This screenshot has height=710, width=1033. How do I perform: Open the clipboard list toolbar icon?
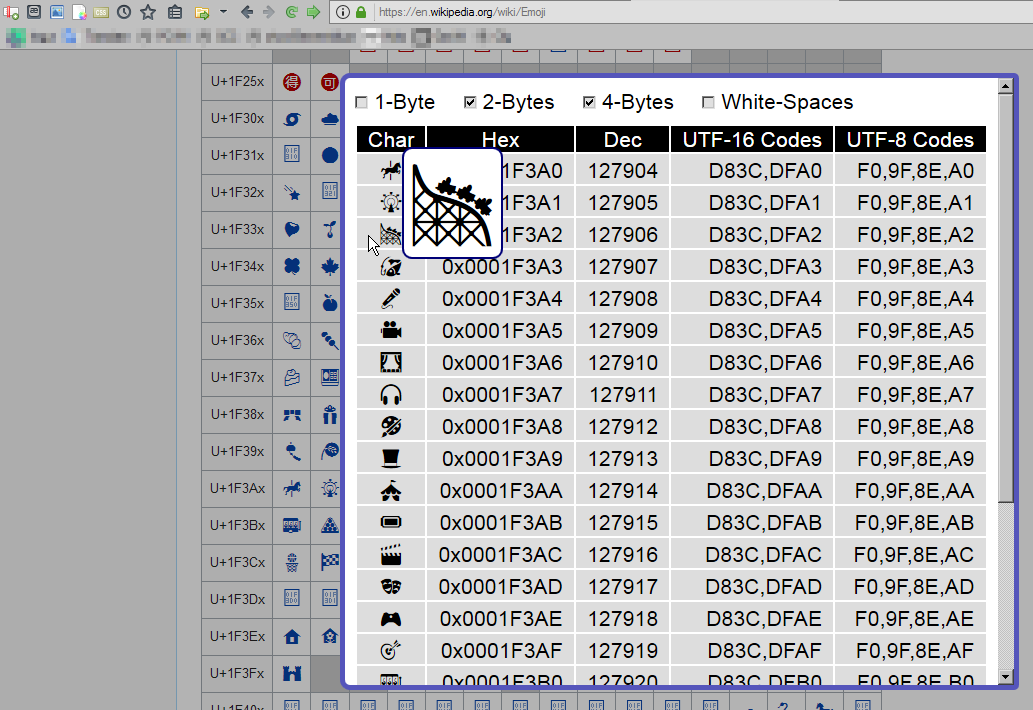coord(175,12)
